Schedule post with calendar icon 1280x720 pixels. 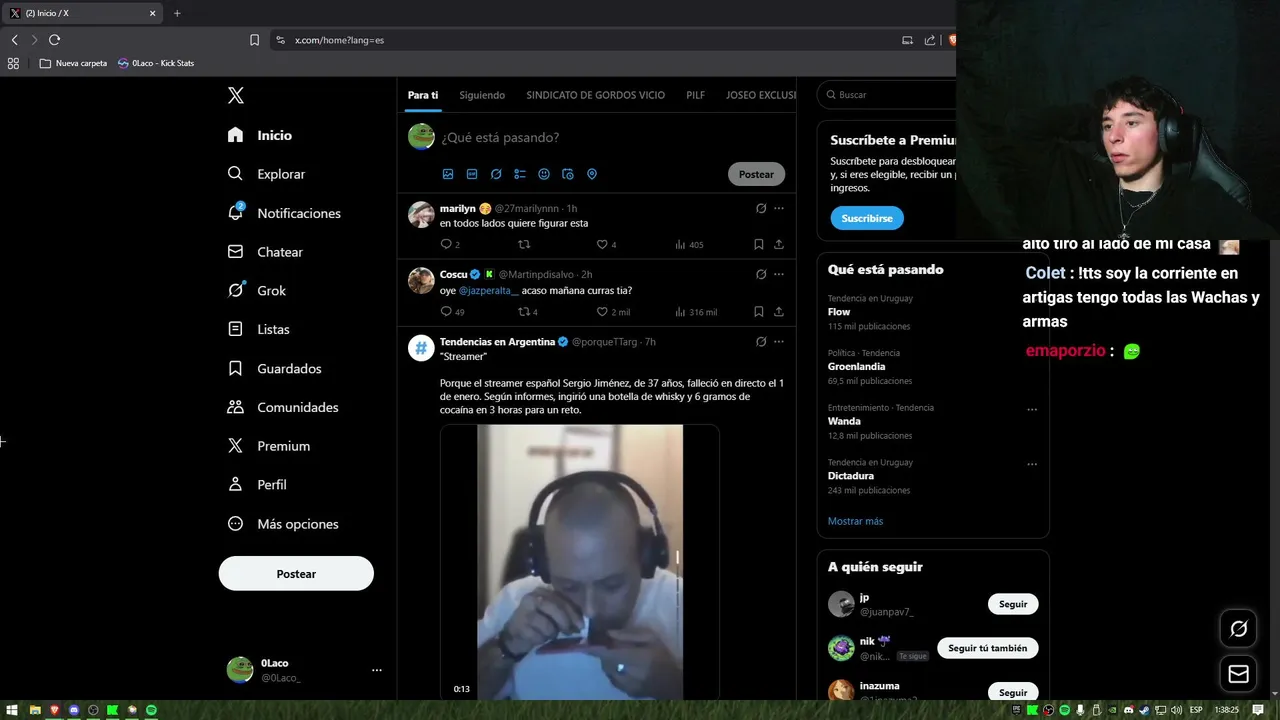click(568, 174)
